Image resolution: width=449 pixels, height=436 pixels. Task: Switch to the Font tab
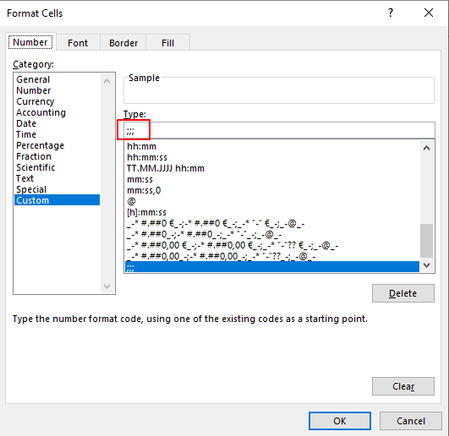(x=78, y=43)
